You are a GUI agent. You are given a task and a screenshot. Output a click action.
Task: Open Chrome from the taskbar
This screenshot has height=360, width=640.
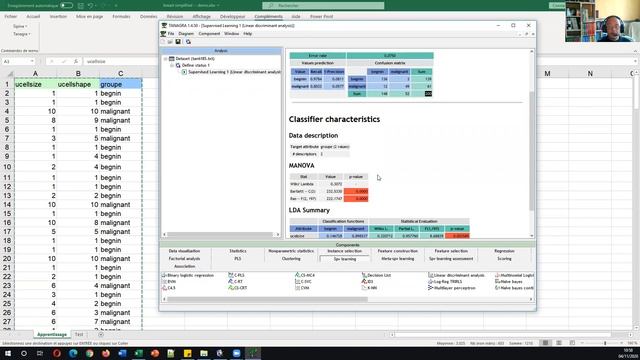point(89,353)
